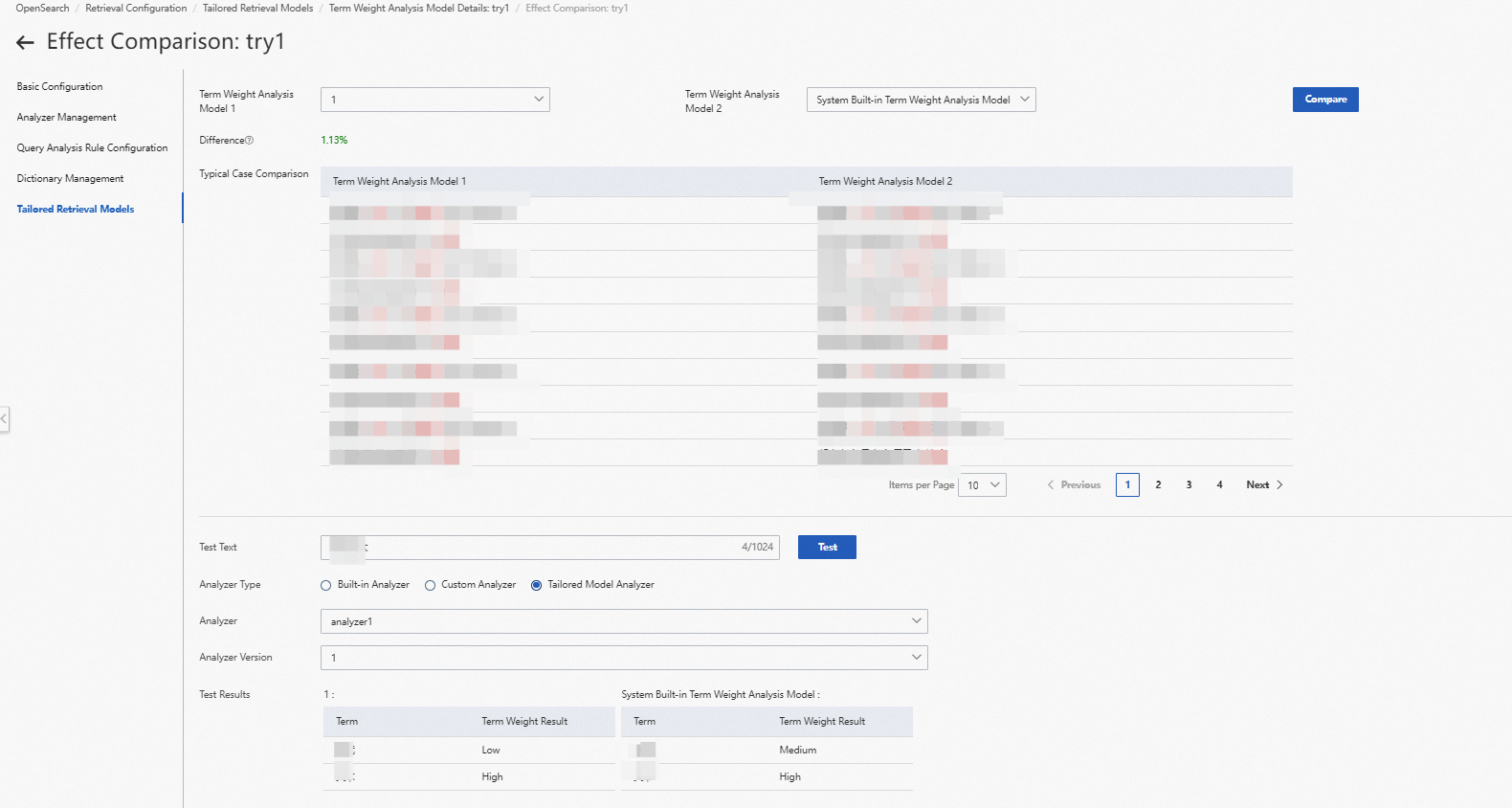Expand the Analyzer Version dropdown

click(624, 658)
